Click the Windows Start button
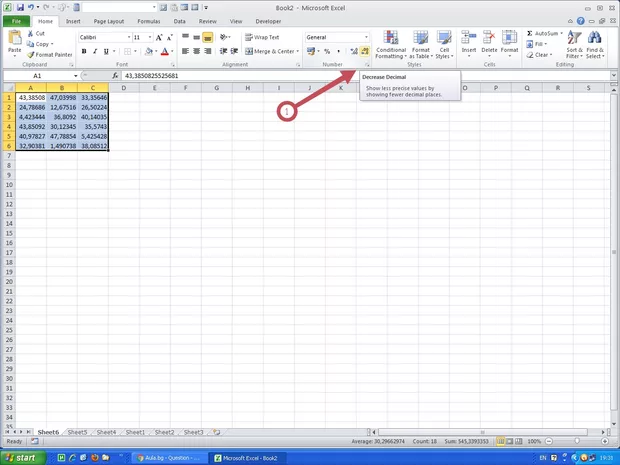 22,457
